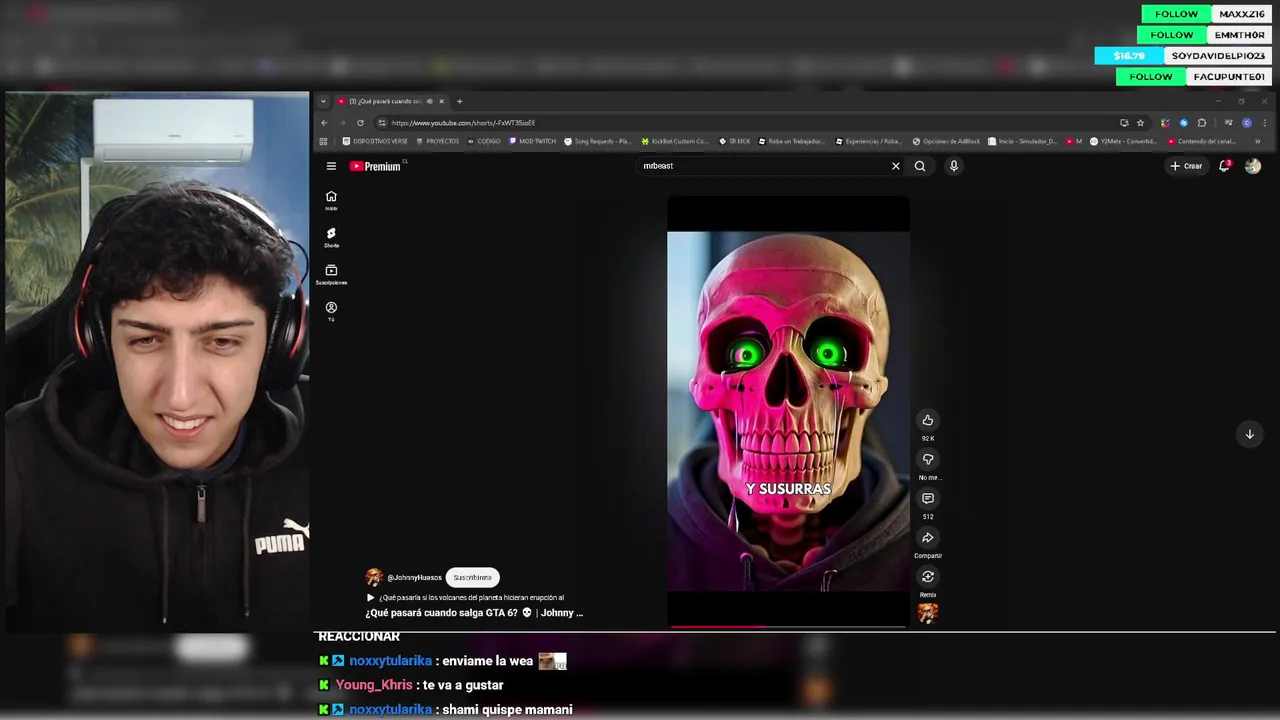This screenshot has width=1280, height=720.
Task: Open a new browser tab
Action: tap(460, 101)
